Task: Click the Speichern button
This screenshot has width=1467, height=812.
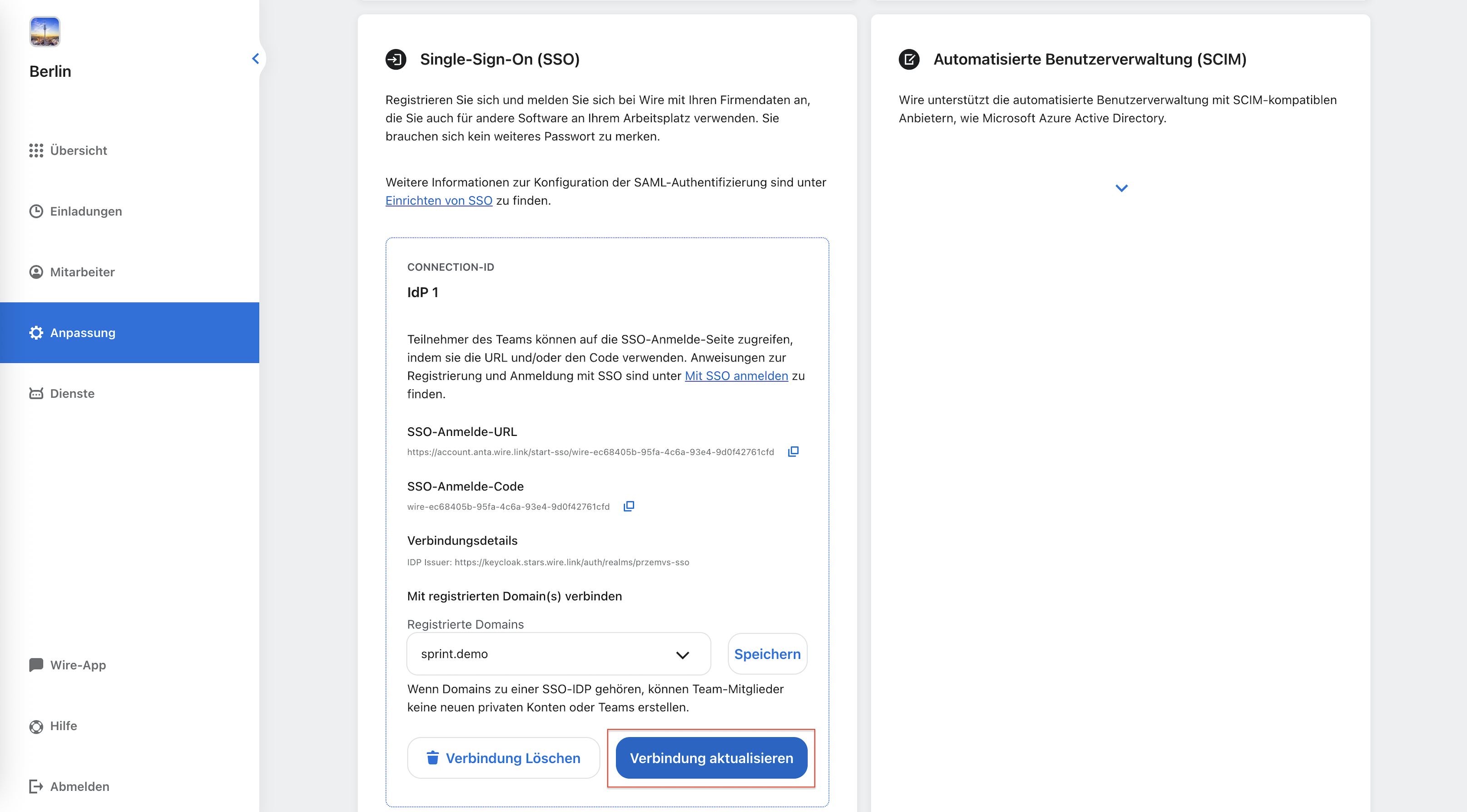Action: 767,654
